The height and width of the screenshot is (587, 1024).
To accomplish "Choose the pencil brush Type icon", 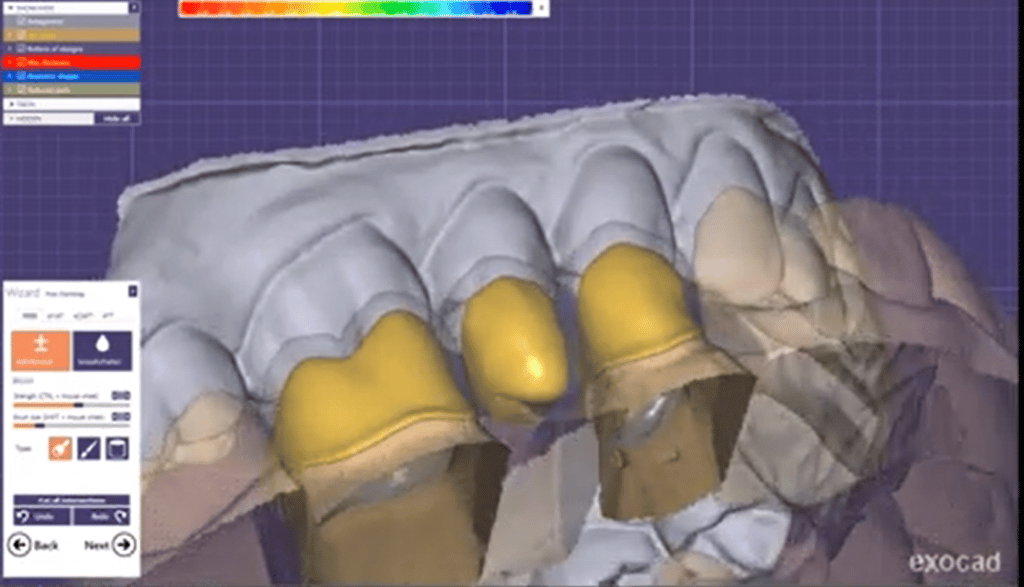I will pos(88,448).
